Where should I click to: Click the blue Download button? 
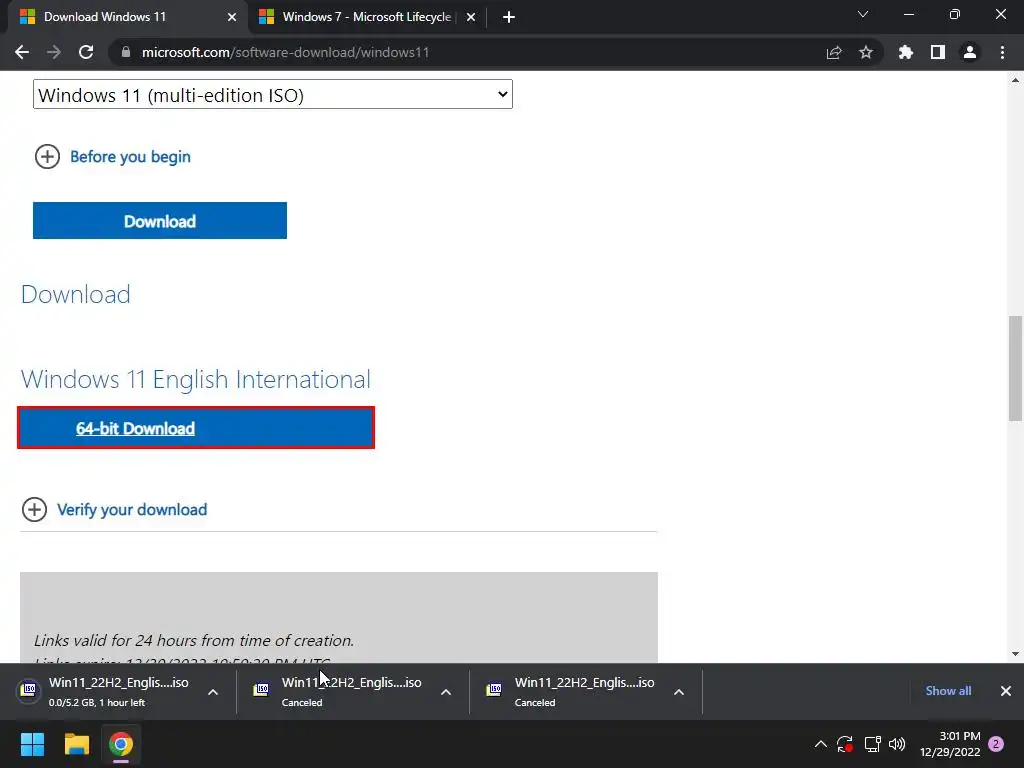(160, 221)
